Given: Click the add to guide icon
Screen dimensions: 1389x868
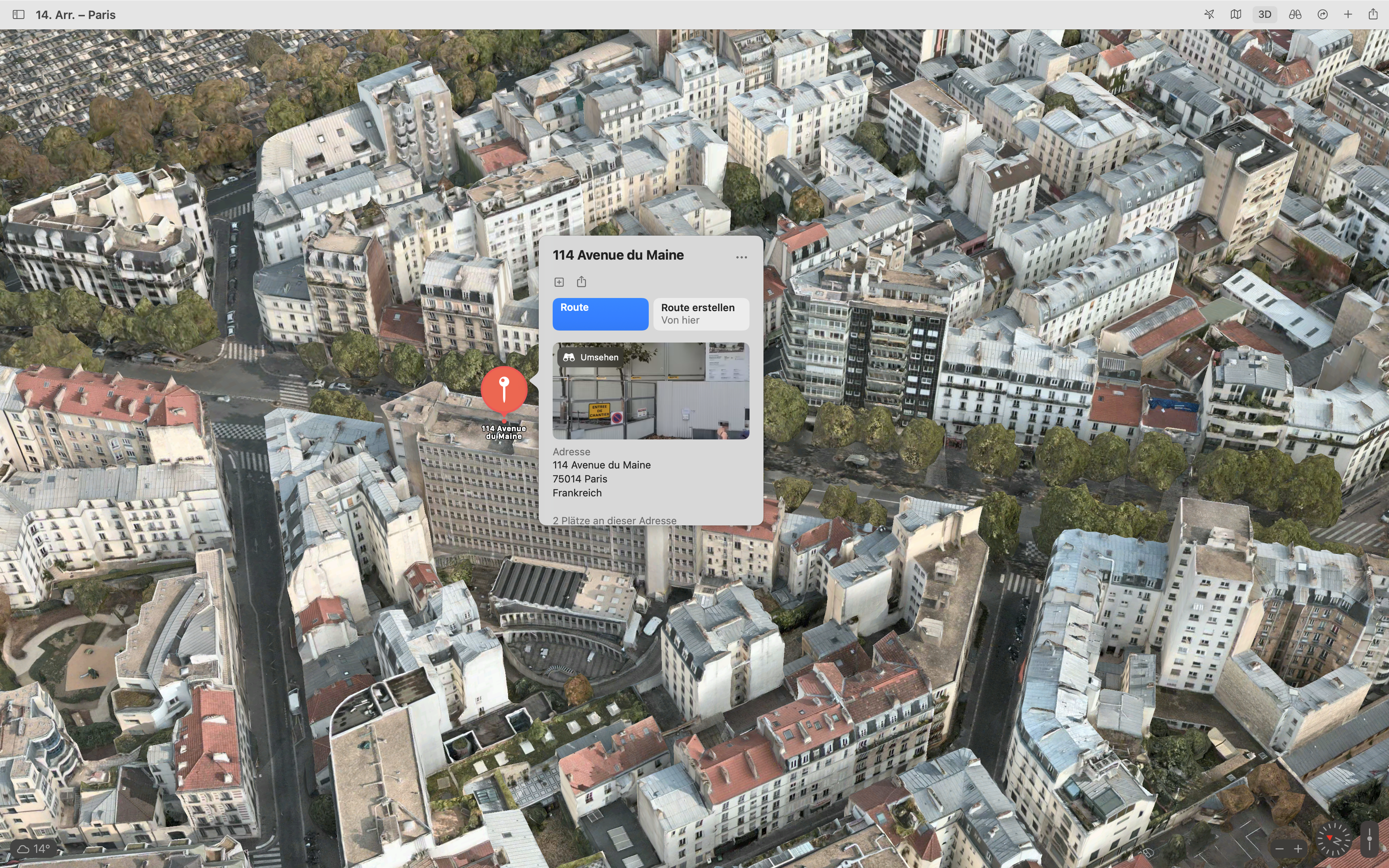Looking at the screenshot, I should (559, 282).
